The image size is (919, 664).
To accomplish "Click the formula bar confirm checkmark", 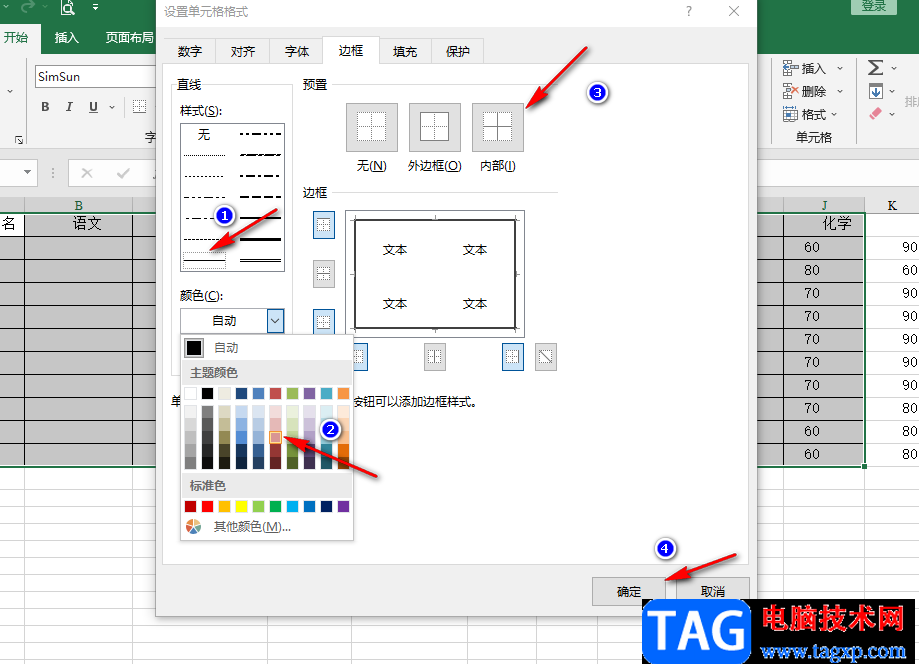I will tap(123, 173).
